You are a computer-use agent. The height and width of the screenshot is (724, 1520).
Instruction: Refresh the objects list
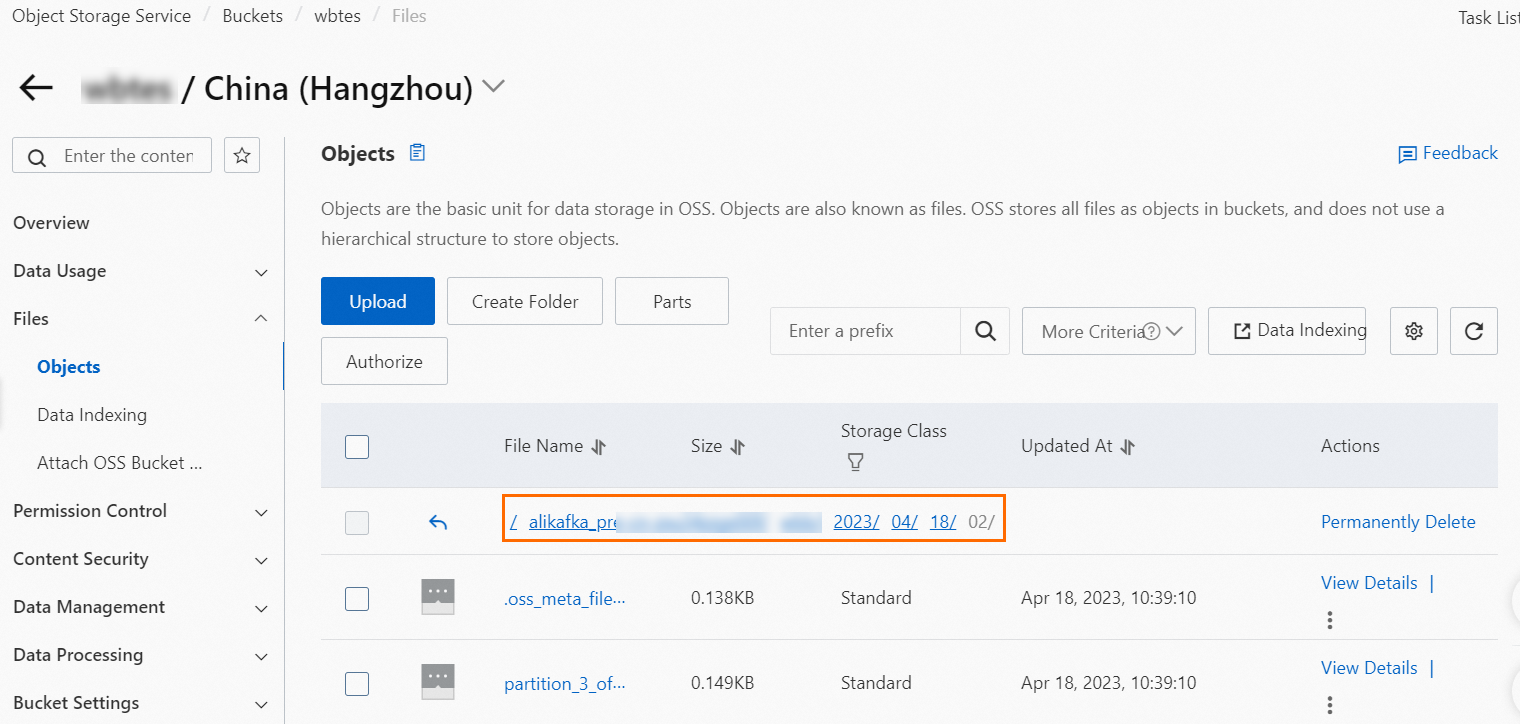(1474, 331)
